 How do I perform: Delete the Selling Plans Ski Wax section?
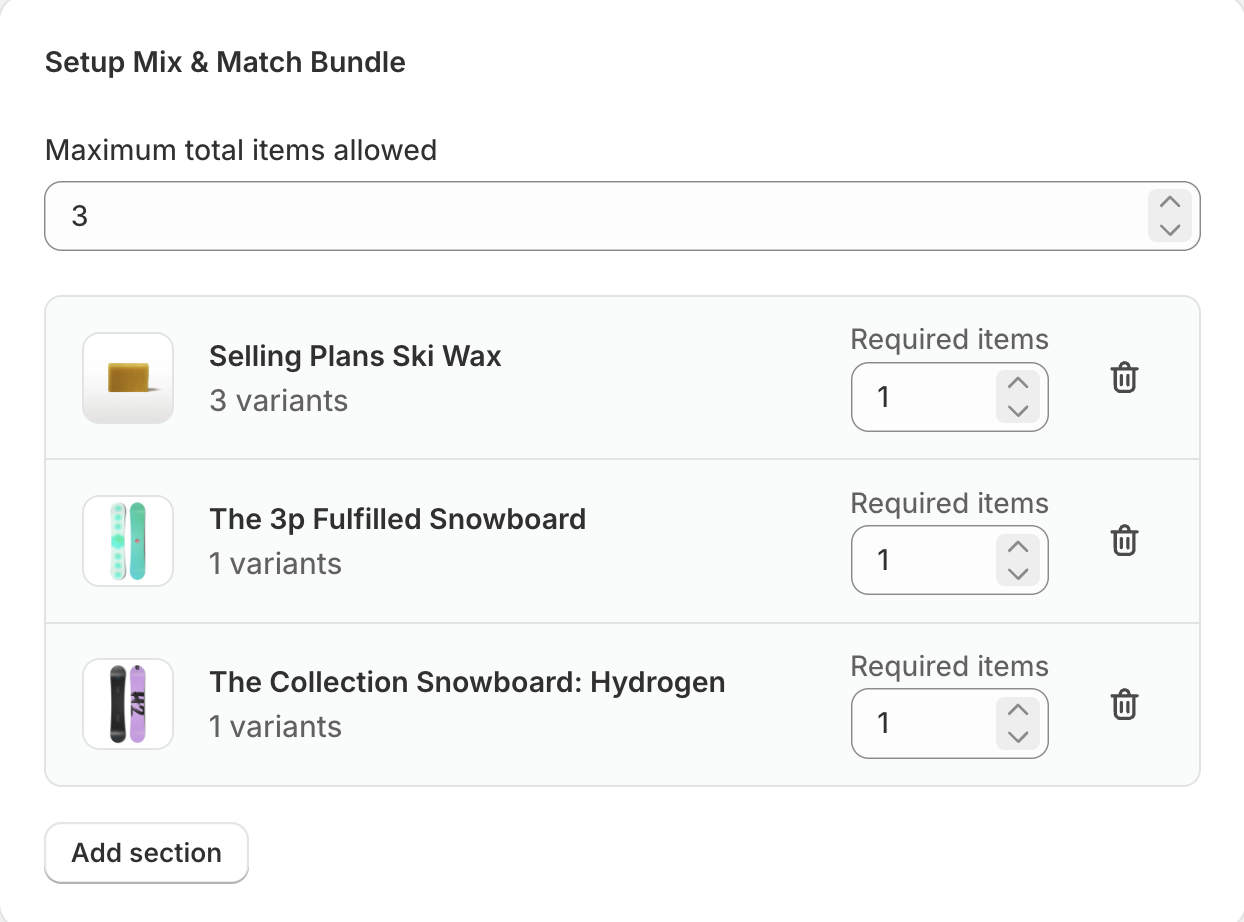(x=1125, y=378)
